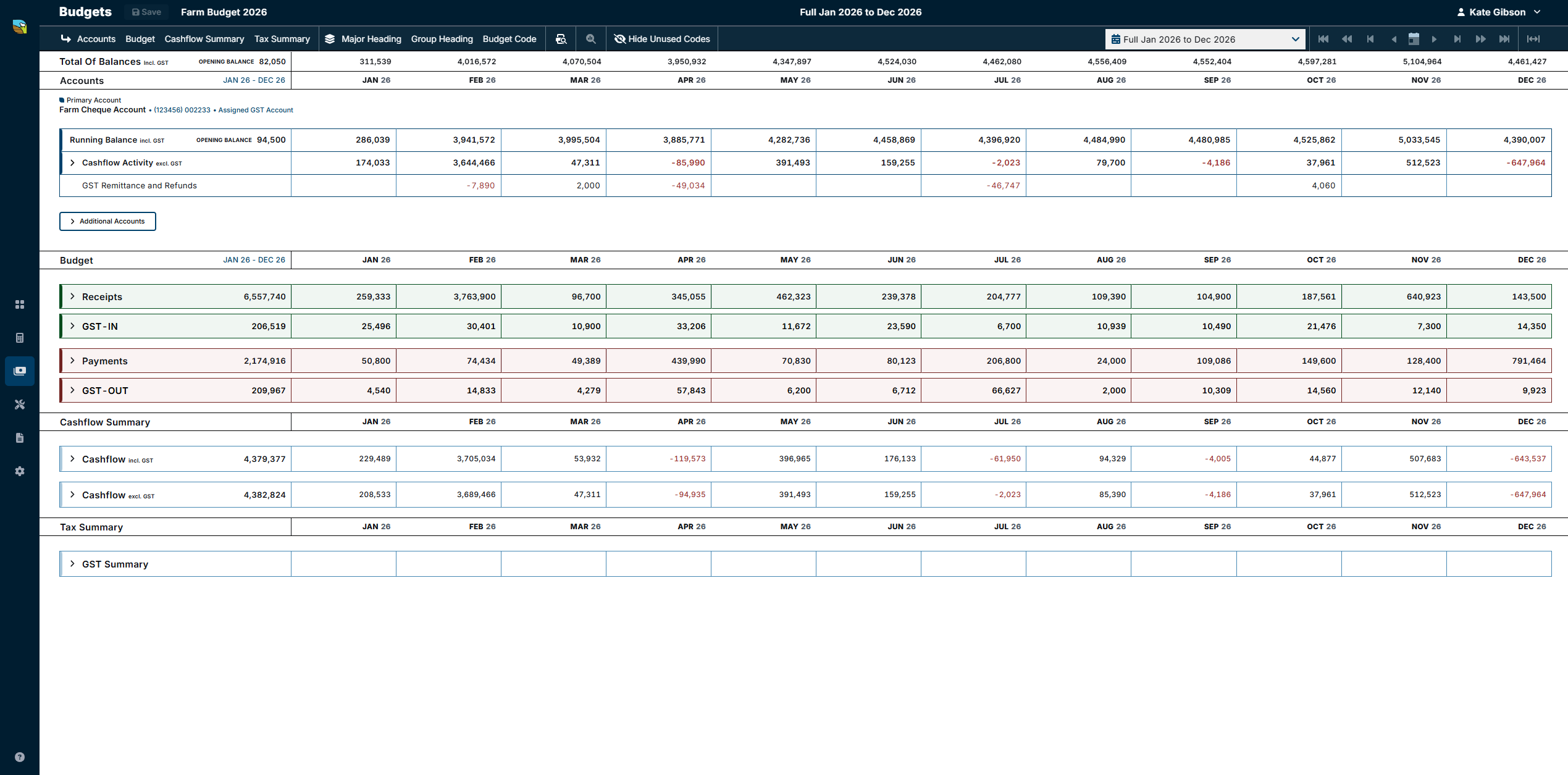The height and width of the screenshot is (775, 1568).
Task: Click the Payments DEC value 791,464
Action: pyautogui.click(x=1528, y=361)
